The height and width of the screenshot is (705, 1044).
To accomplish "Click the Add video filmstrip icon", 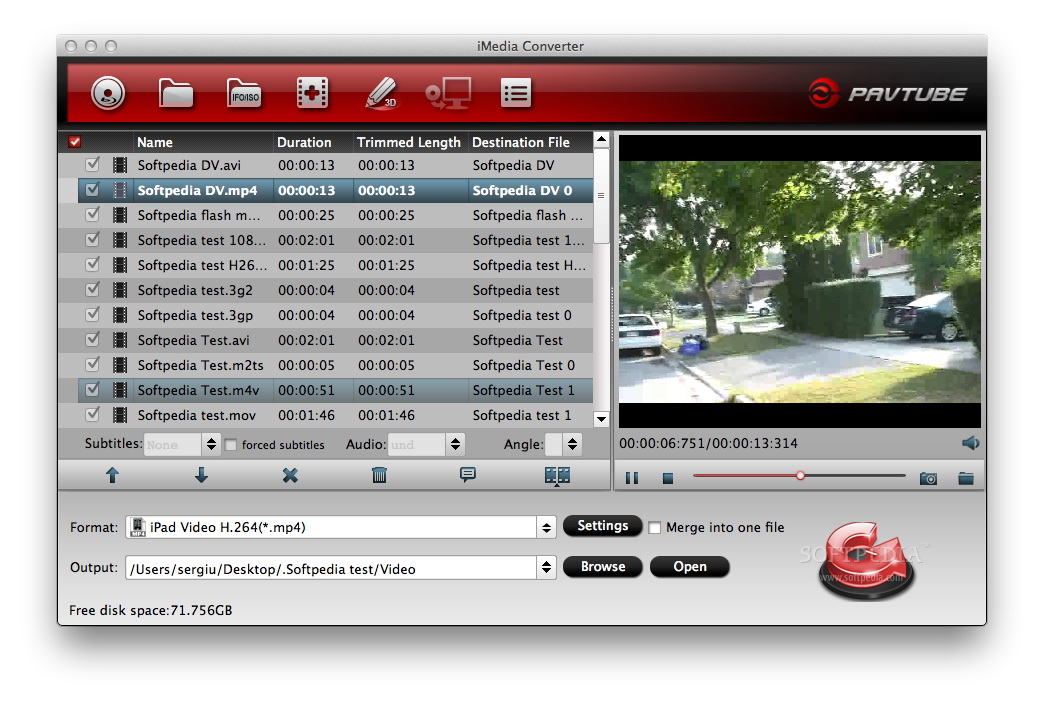I will point(312,93).
